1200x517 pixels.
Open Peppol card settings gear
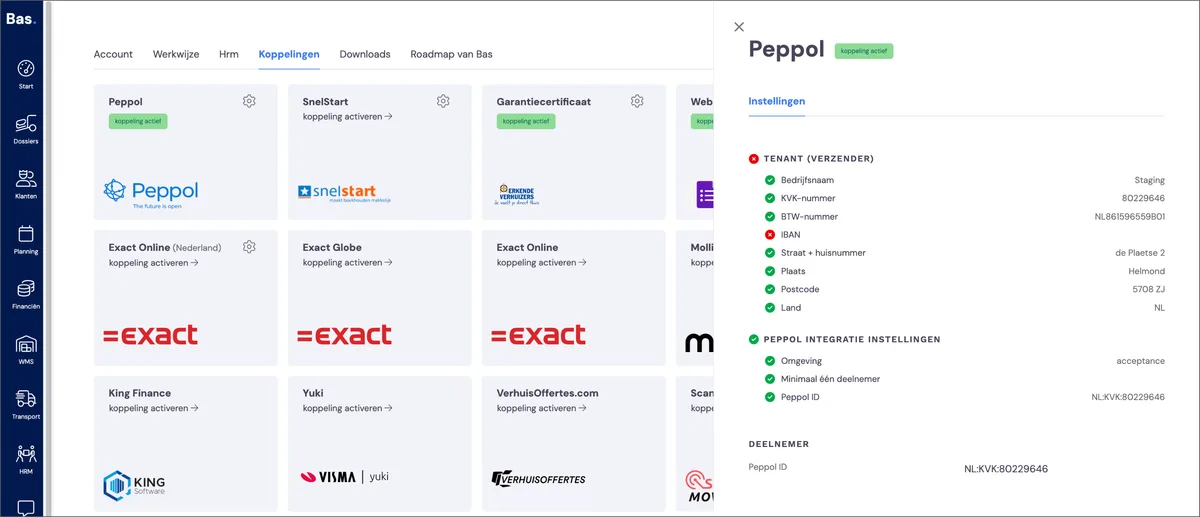[x=249, y=101]
